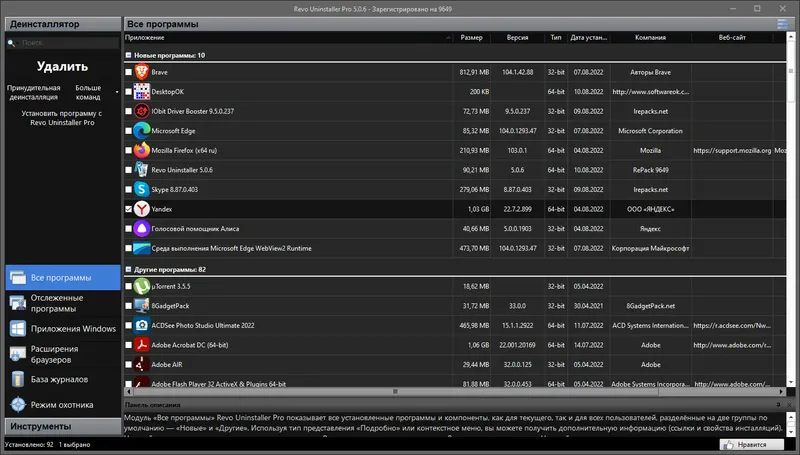Click the 8GadgetPack icon
The image size is (800, 455).
141,306
